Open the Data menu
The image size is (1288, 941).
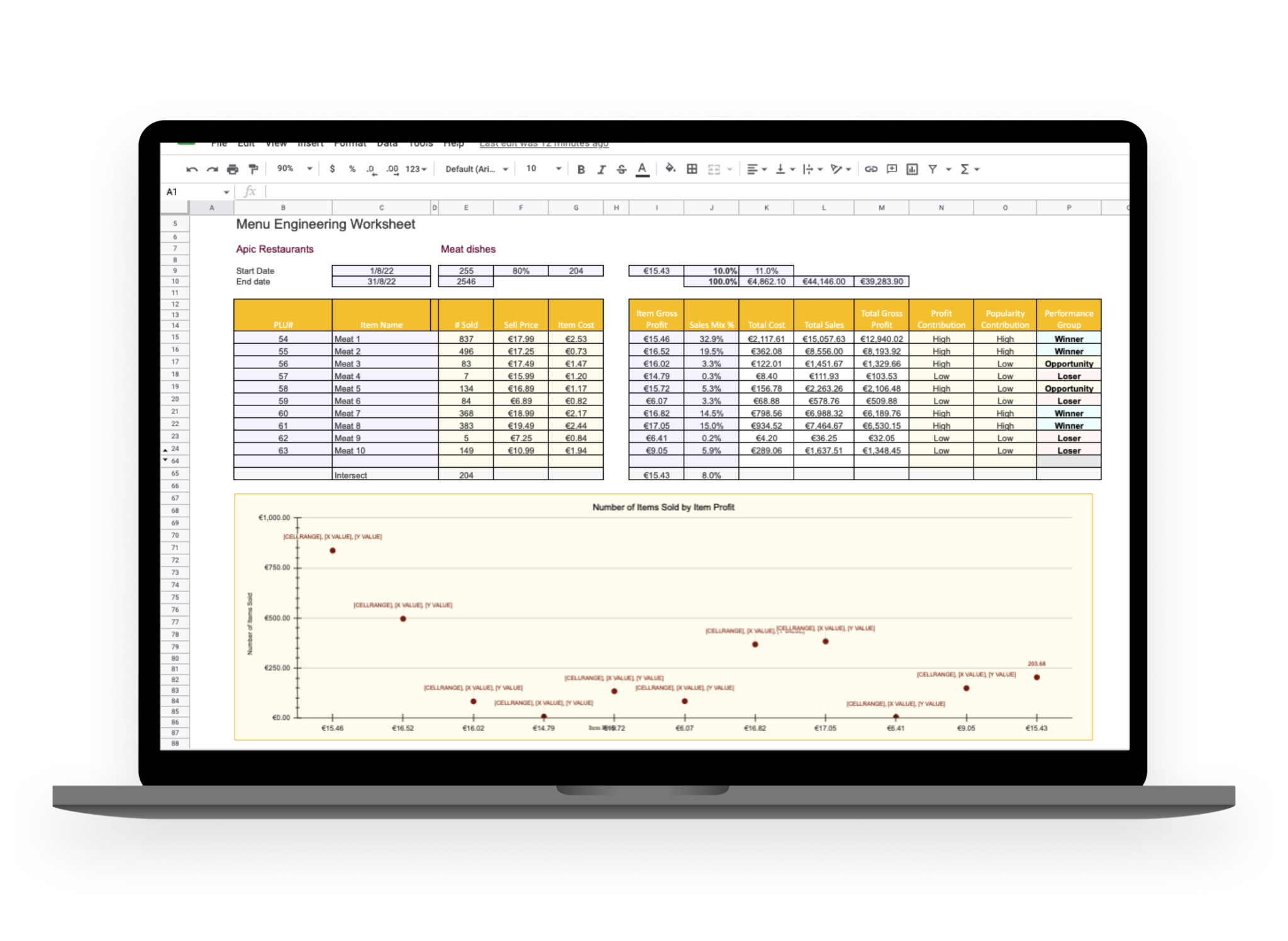pyautogui.click(x=387, y=143)
